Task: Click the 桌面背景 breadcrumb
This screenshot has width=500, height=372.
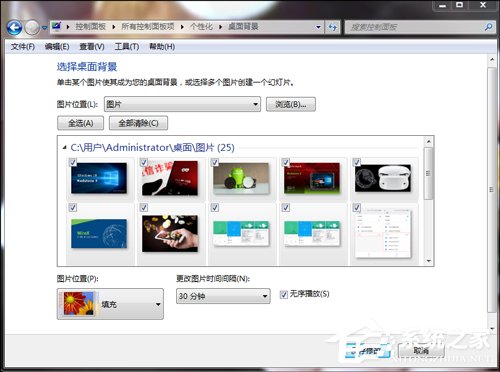Action: (243, 27)
